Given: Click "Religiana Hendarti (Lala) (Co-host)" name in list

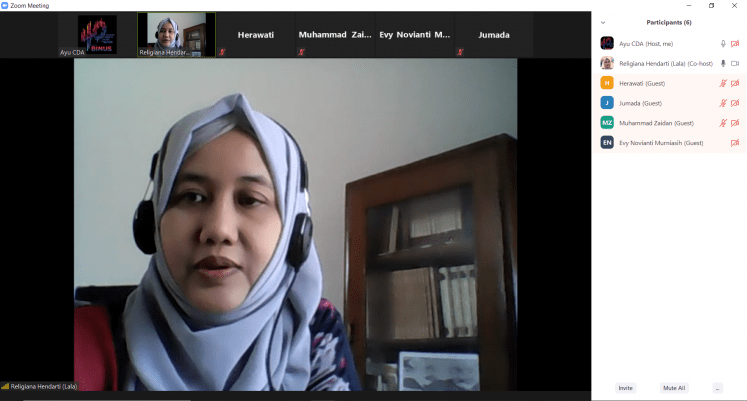Looking at the screenshot, I should pyautogui.click(x=666, y=63).
